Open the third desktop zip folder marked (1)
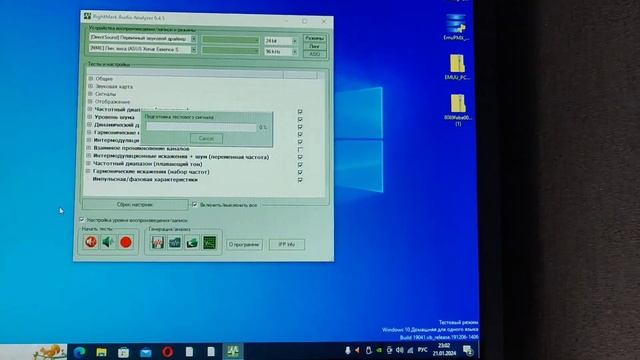Screen dimensions: 640x360 coord(458,110)
